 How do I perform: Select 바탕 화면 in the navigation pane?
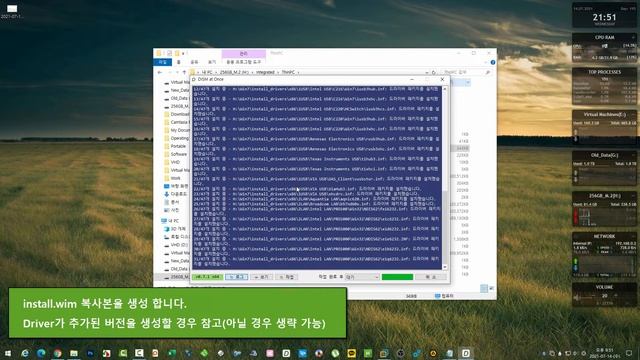(x=176, y=186)
